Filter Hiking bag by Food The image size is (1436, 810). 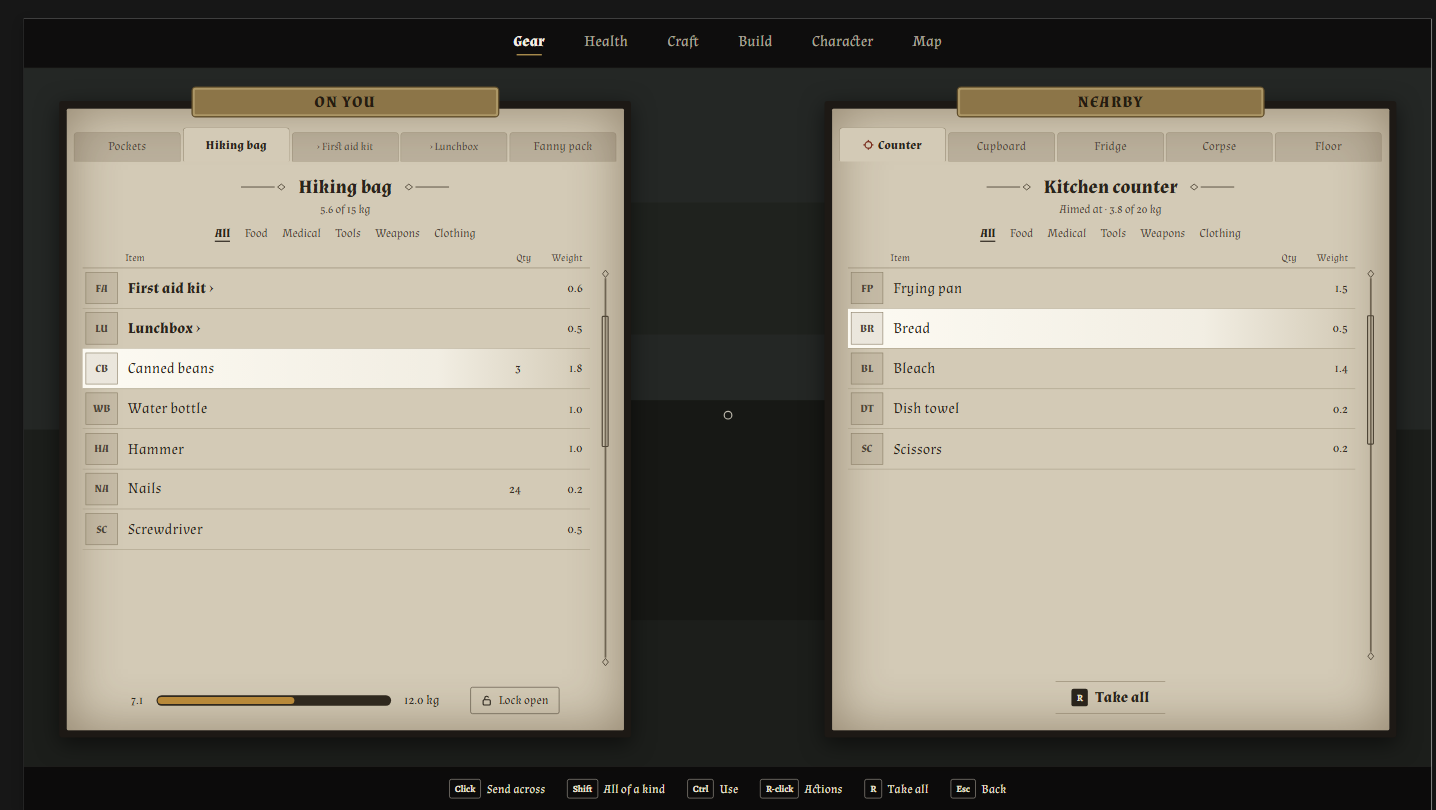256,233
